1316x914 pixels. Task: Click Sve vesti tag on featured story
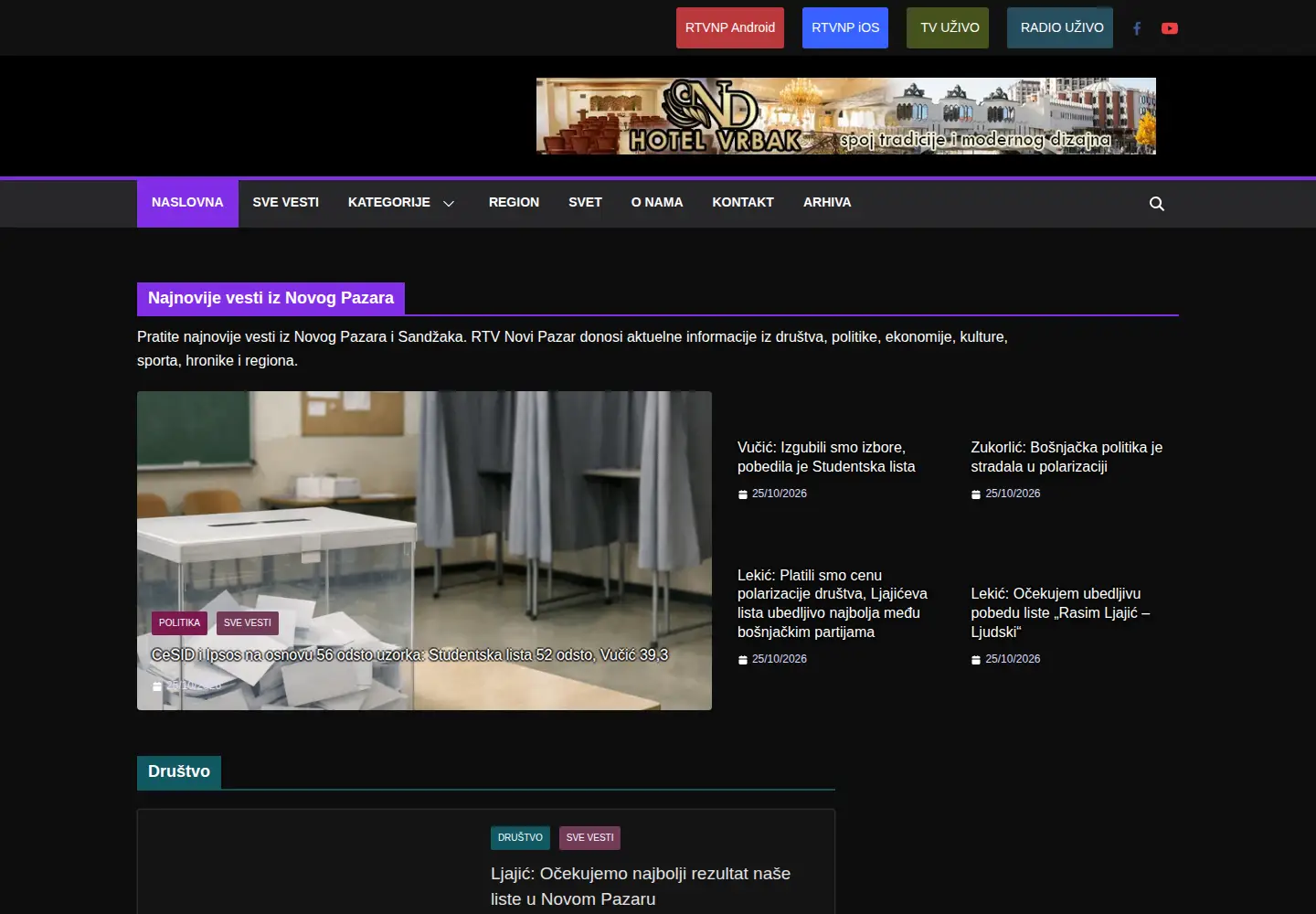(248, 623)
